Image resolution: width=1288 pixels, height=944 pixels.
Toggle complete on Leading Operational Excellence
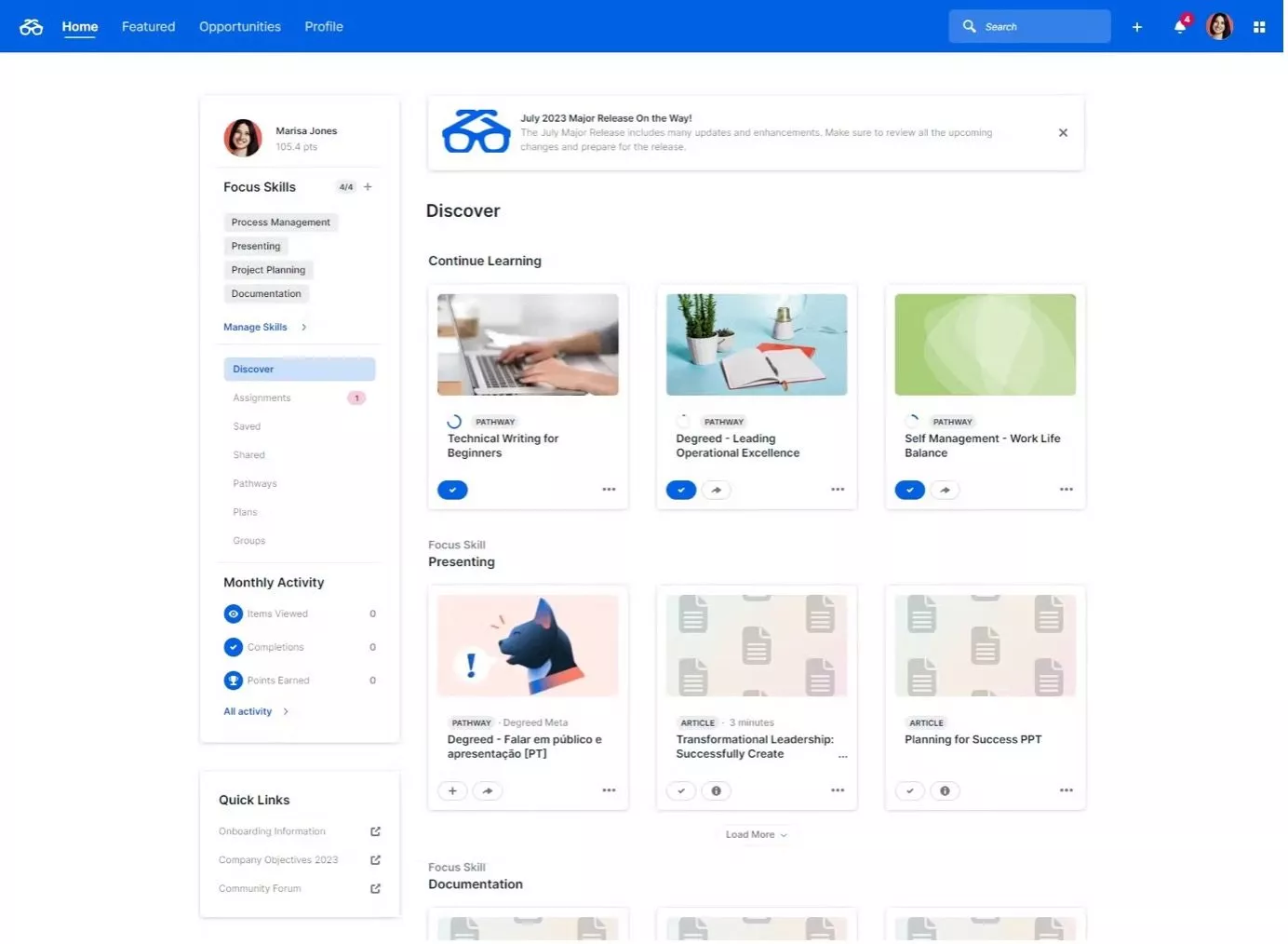pos(683,492)
